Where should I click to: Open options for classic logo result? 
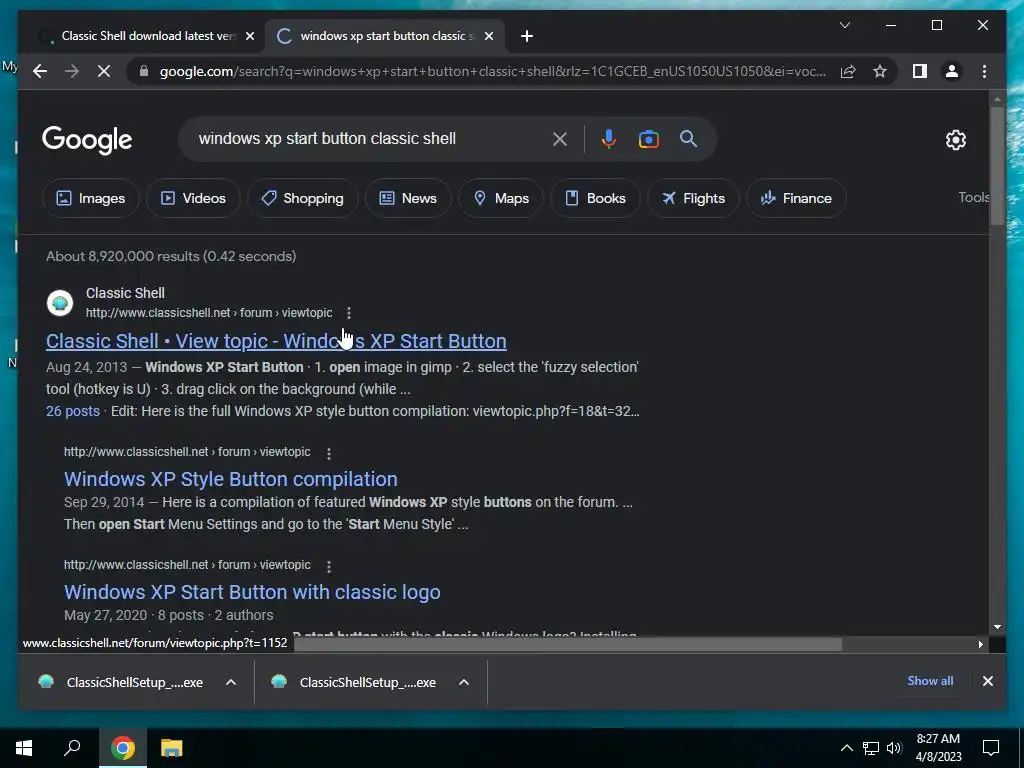tap(328, 566)
